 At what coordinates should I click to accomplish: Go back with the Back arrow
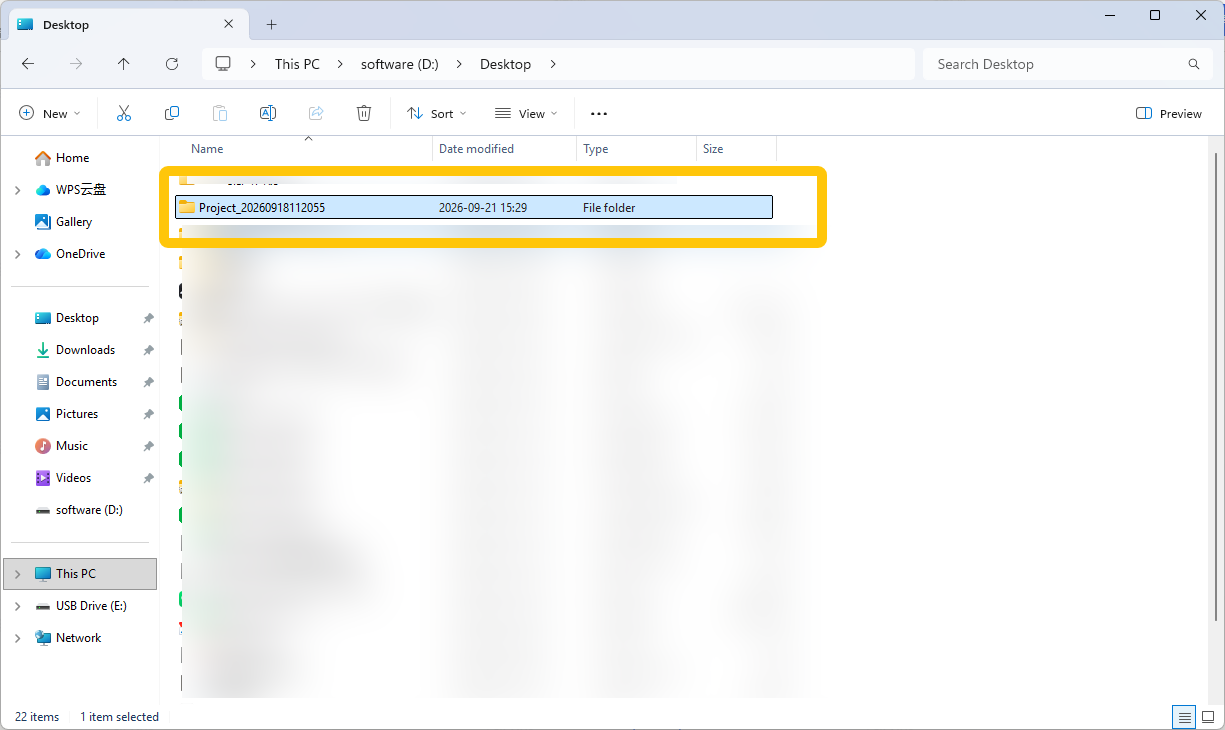point(28,64)
